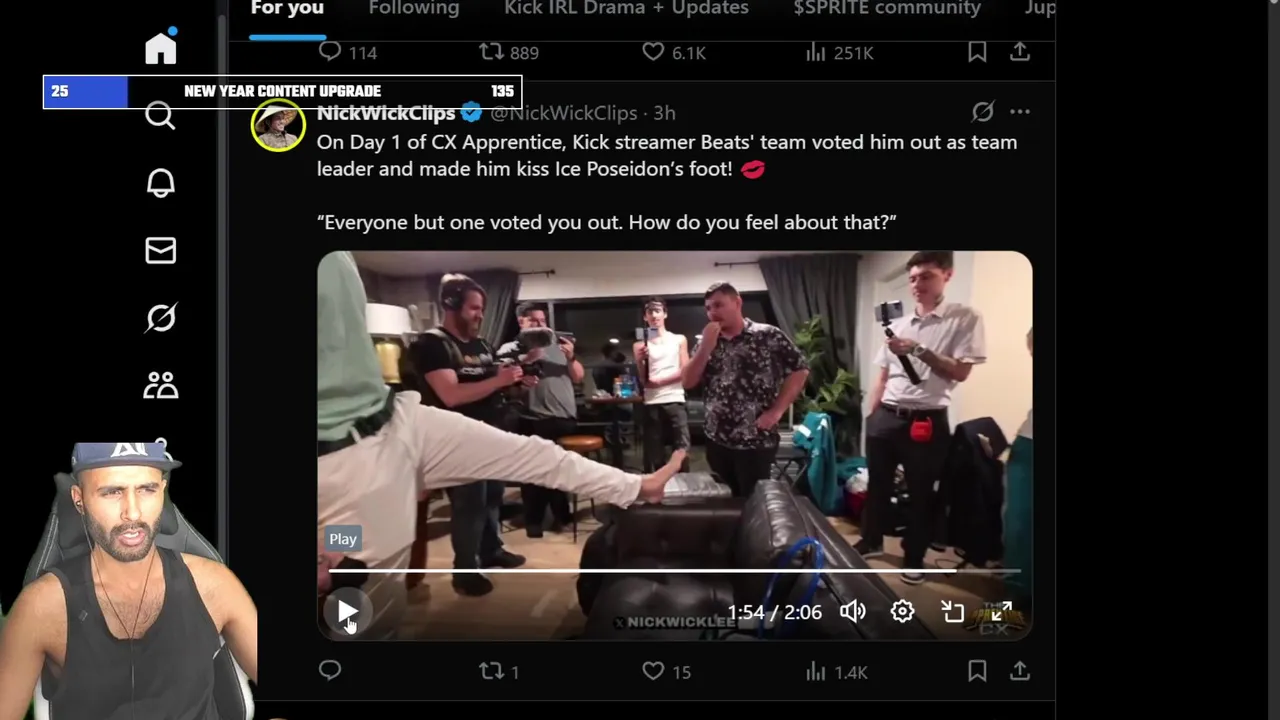This screenshot has width=1280, height=720.
Task: Go to the Home icon in sidebar
Action: [x=161, y=47]
